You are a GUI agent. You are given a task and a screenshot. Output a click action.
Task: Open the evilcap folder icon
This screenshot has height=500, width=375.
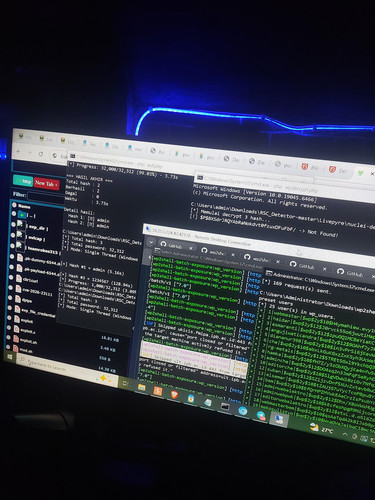click(x=20, y=235)
